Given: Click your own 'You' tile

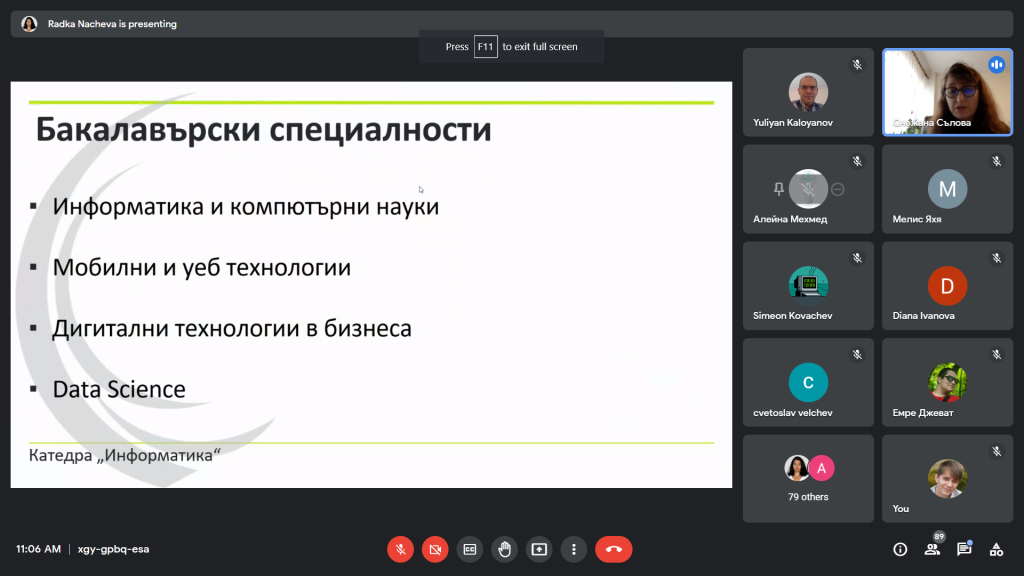Looking at the screenshot, I should (947, 479).
